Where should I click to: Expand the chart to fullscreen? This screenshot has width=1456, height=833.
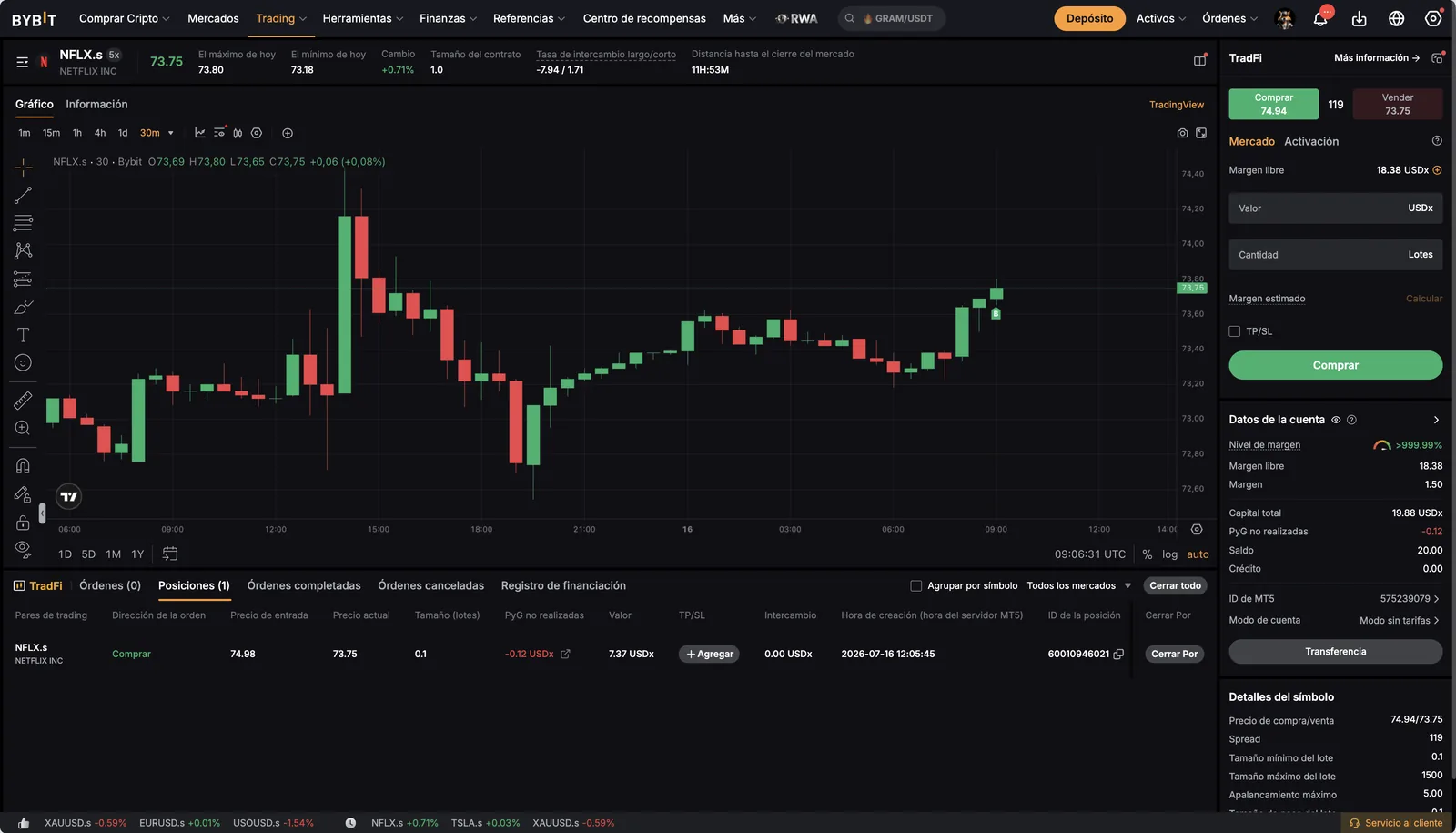click(1201, 133)
